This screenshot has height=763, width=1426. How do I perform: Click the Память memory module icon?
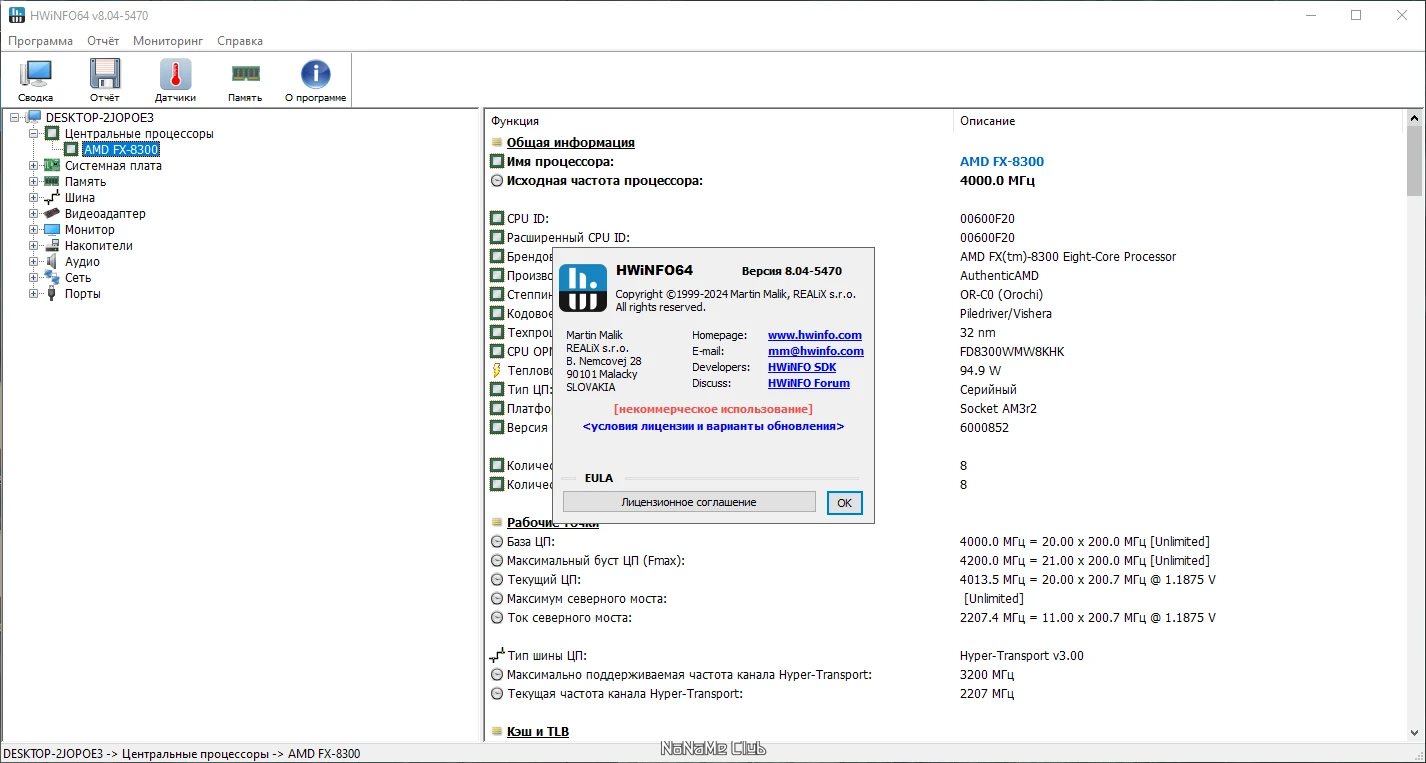(x=245, y=80)
